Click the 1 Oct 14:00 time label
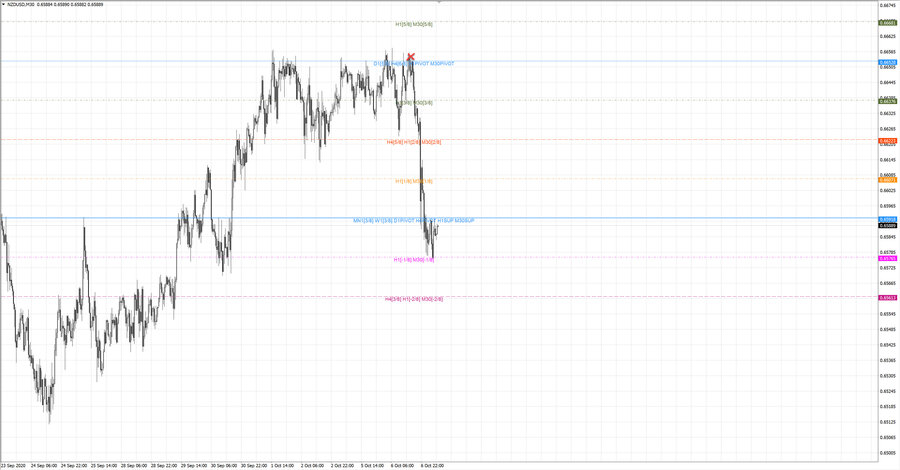 pos(282,465)
